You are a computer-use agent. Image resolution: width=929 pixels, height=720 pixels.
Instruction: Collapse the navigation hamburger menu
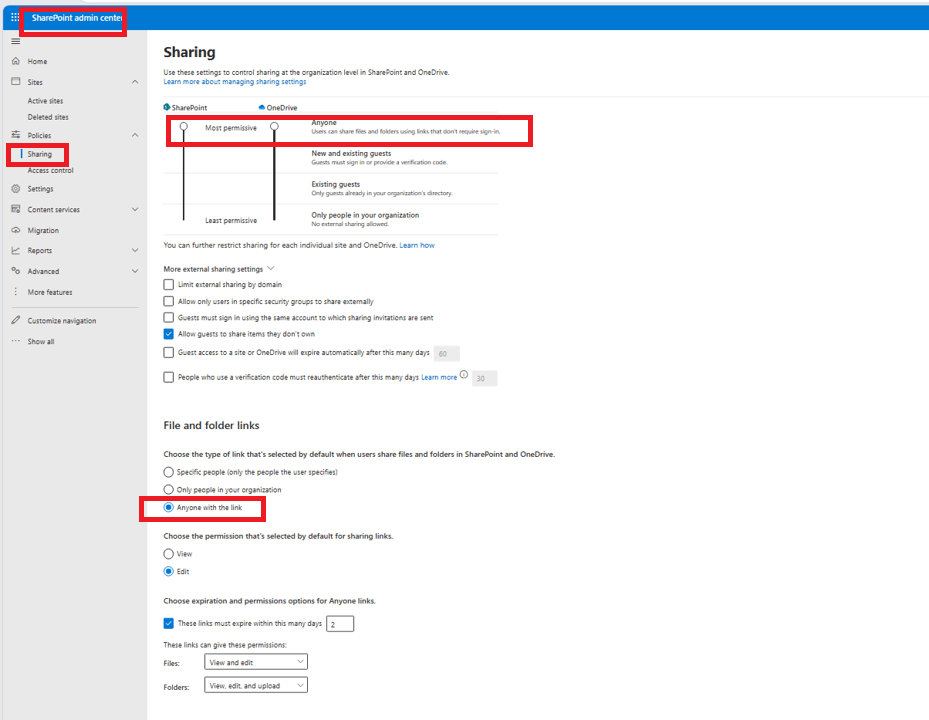coord(15,41)
